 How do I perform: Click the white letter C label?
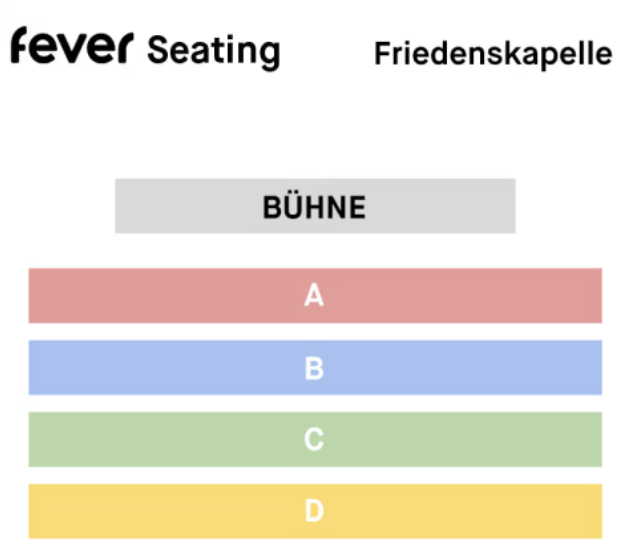pyautogui.click(x=314, y=439)
